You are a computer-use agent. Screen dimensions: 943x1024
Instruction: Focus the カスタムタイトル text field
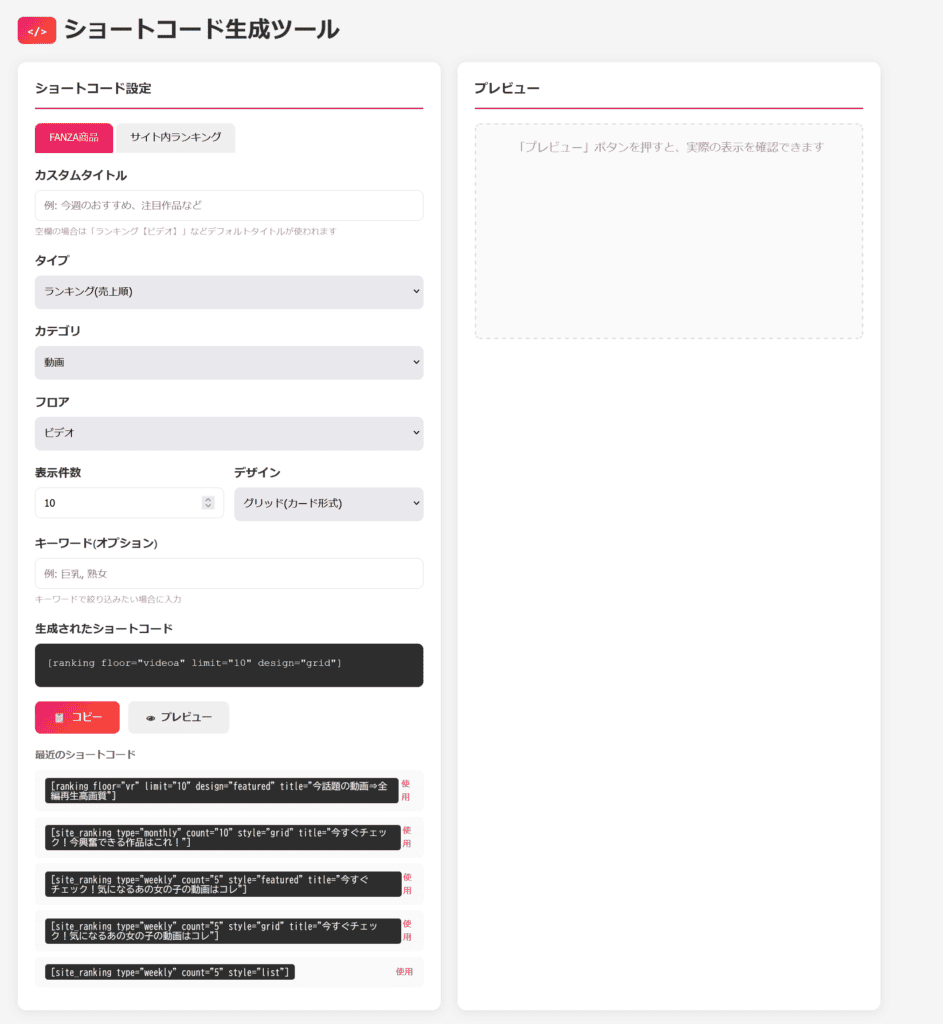tap(228, 205)
